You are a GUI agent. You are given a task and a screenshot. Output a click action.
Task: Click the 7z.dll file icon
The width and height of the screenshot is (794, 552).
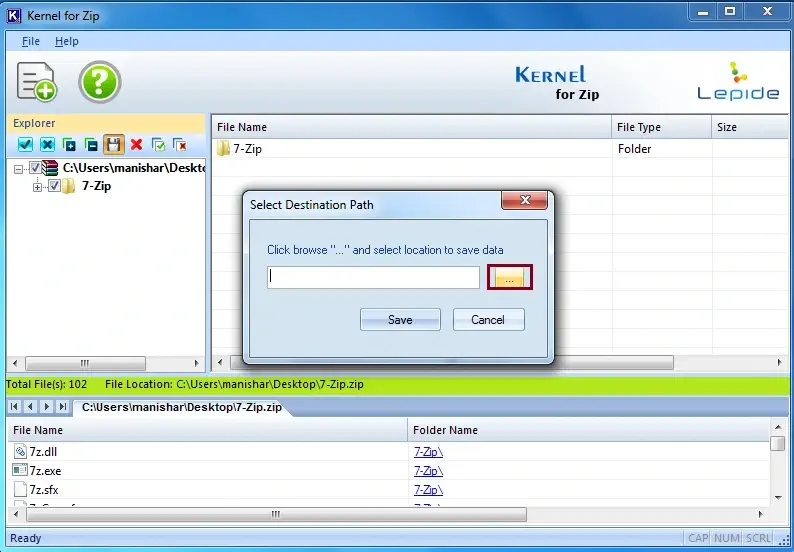[20, 451]
